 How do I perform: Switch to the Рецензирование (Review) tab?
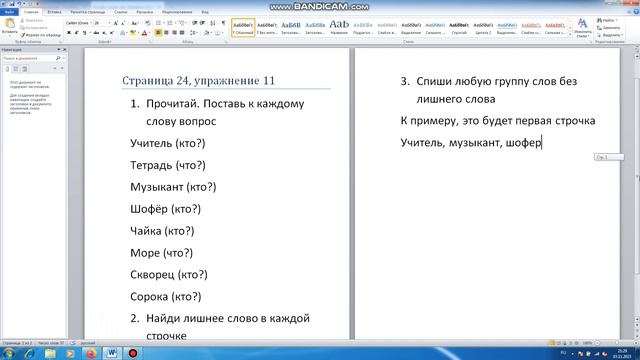(177, 12)
